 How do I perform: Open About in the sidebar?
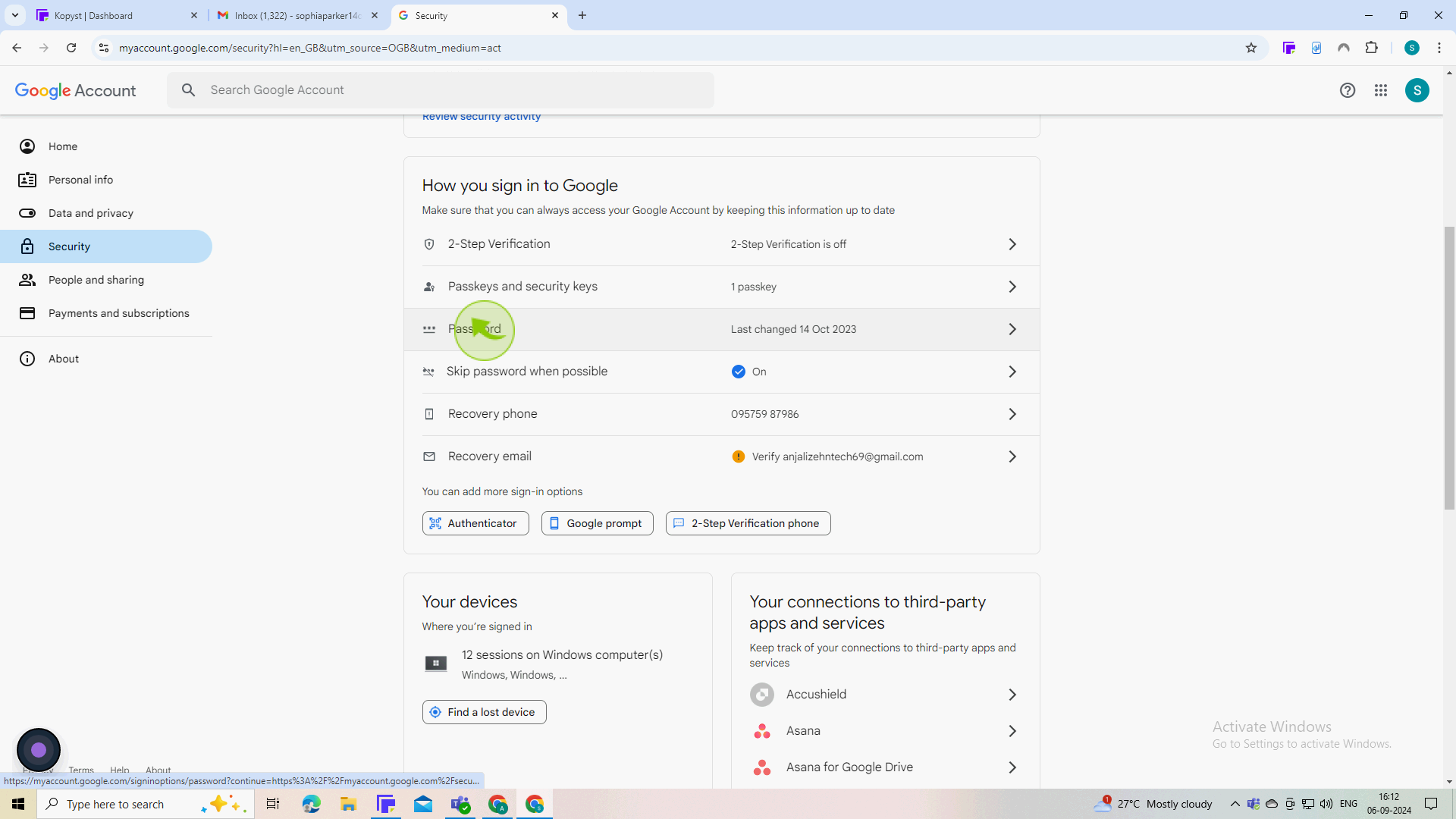[x=106, y=359]
